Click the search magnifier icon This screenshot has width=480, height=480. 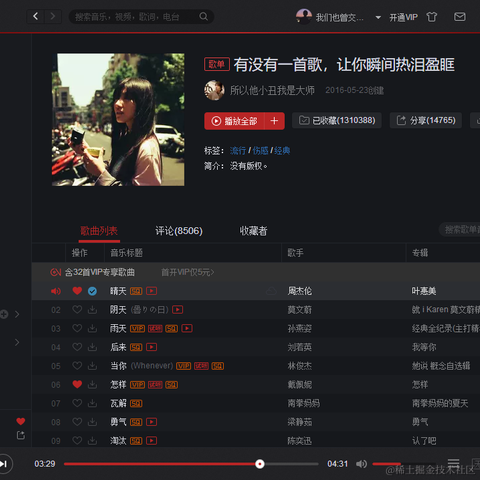203,16
